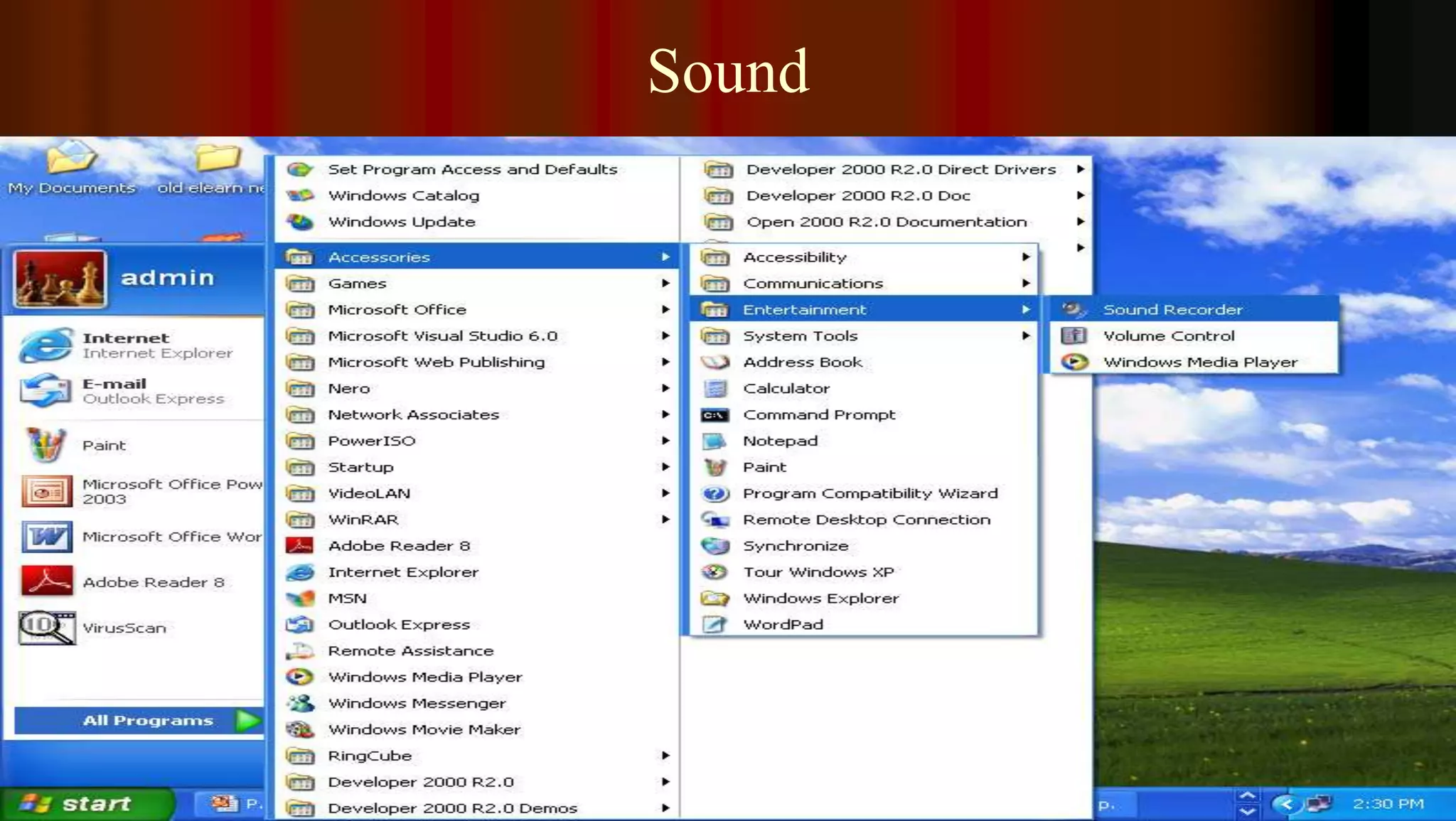The width and height of the screenshot is (1456, 821).
Task: Open Volume Control from Entertainment submenu
Action: (x=1168, y=336)
